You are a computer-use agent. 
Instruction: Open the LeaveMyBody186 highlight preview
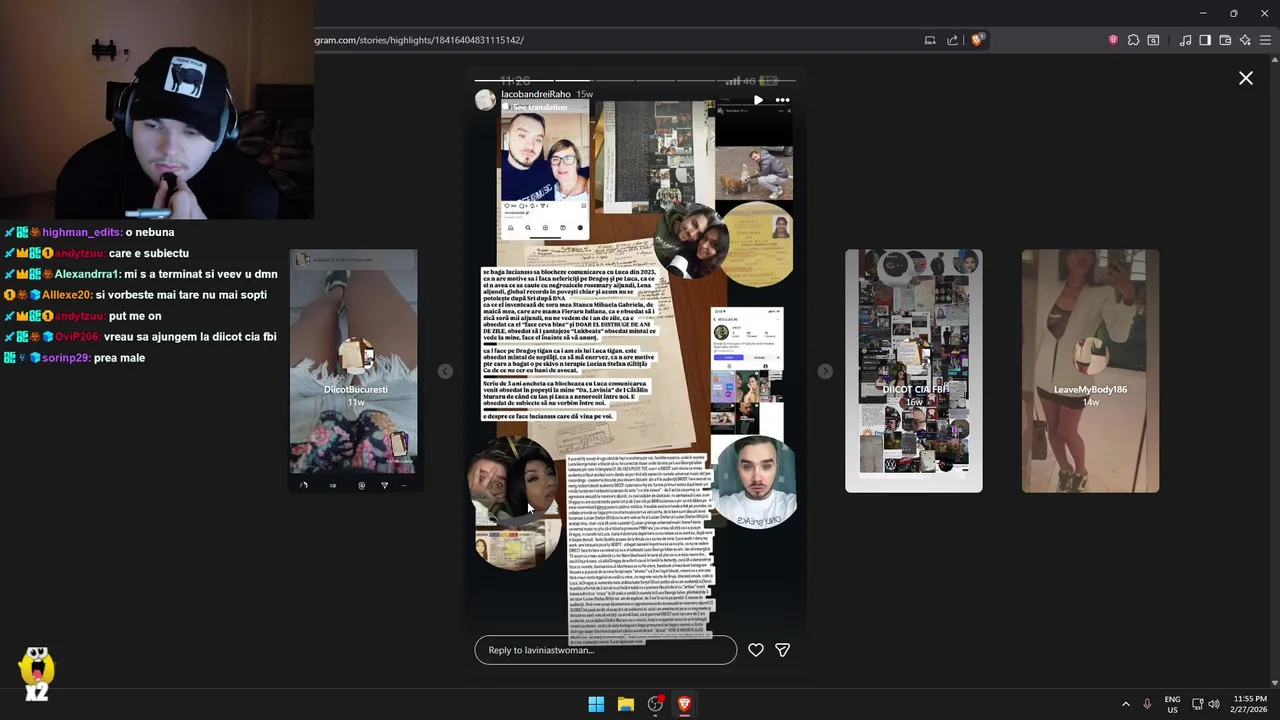pyautogui.click(x=1090, y=371)
